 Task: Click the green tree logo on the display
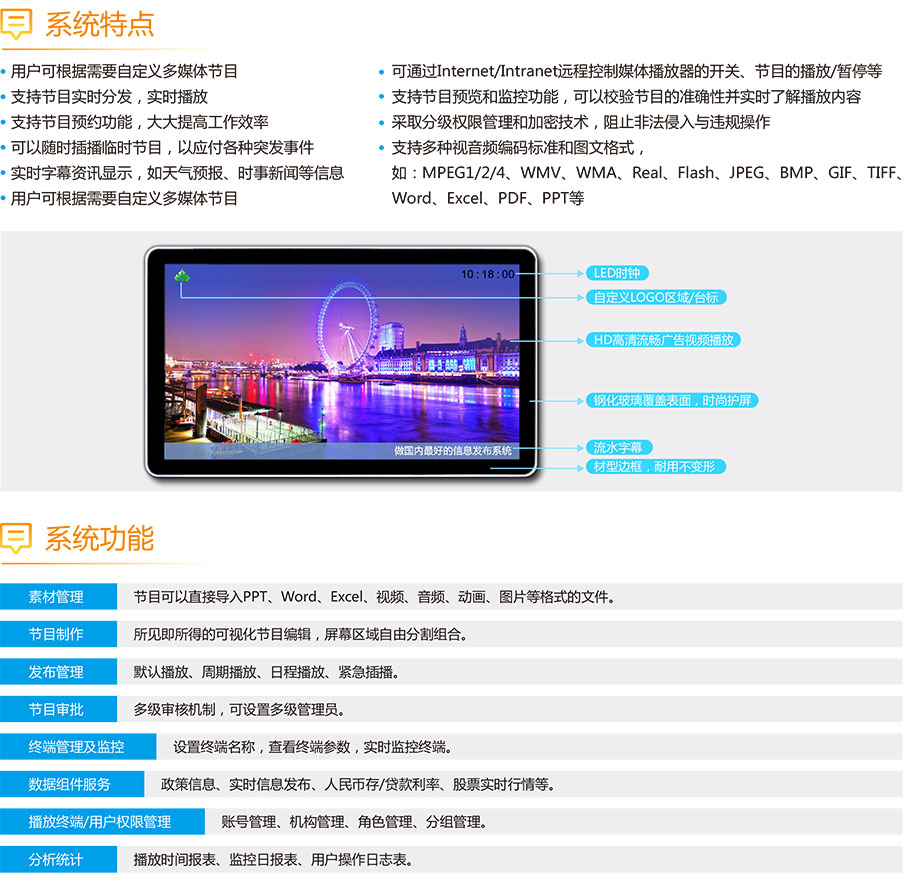pyautogui.click(x=181, y=276)
